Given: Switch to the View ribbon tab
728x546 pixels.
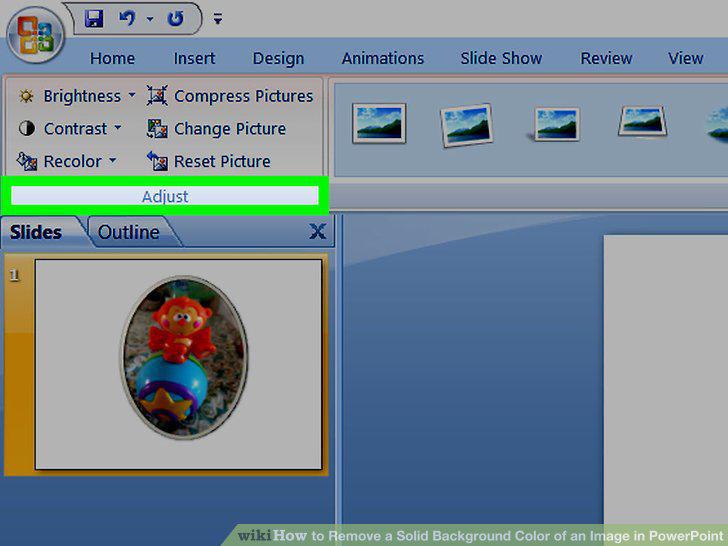Looking at the screenshot, I should [x=685, y=58].
